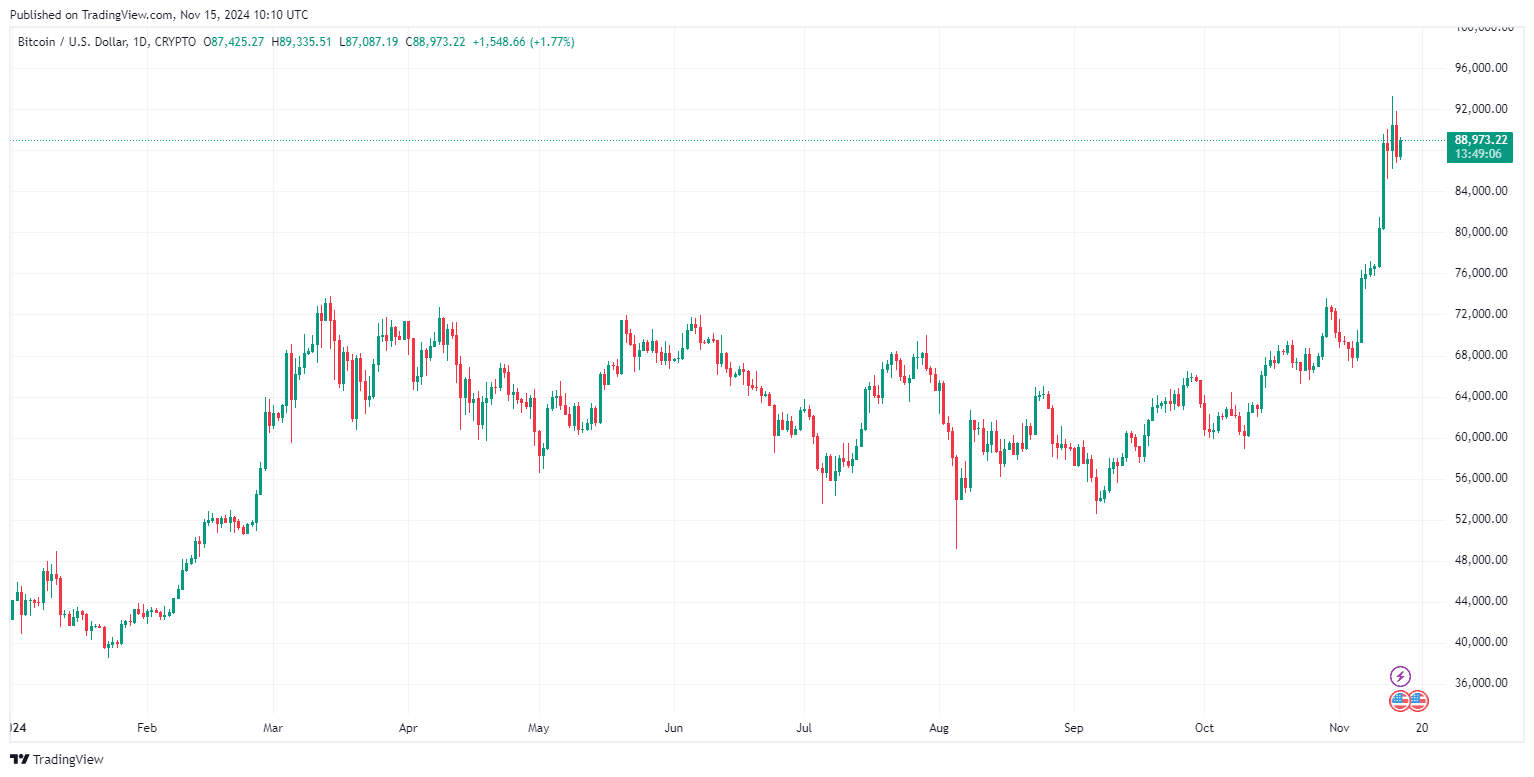
Task: Click the 84,000.00 price axis label
Action: point(1482,191)
